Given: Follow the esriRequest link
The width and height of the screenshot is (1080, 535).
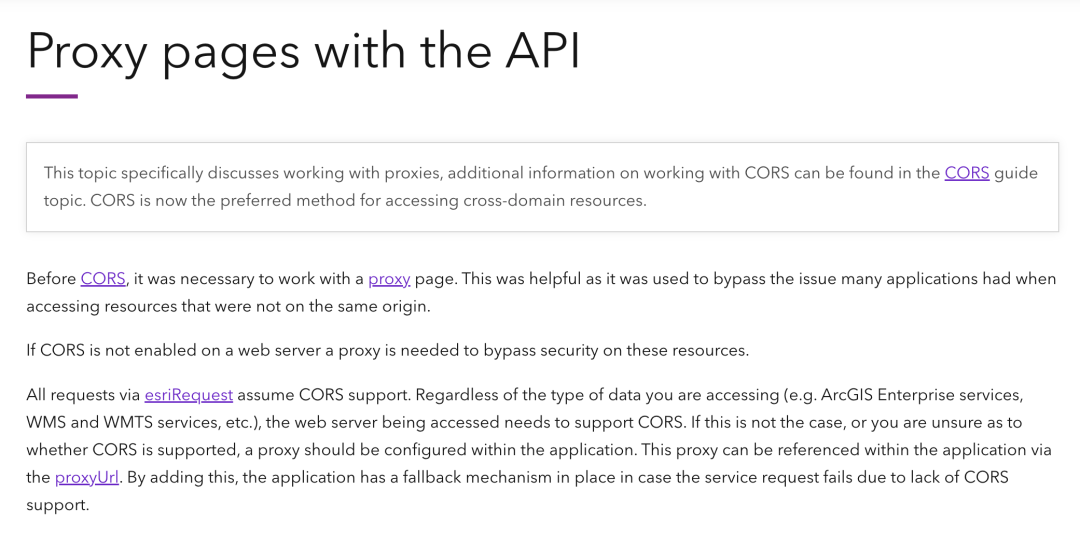Looking at the screenshot, I should point(188,395).
